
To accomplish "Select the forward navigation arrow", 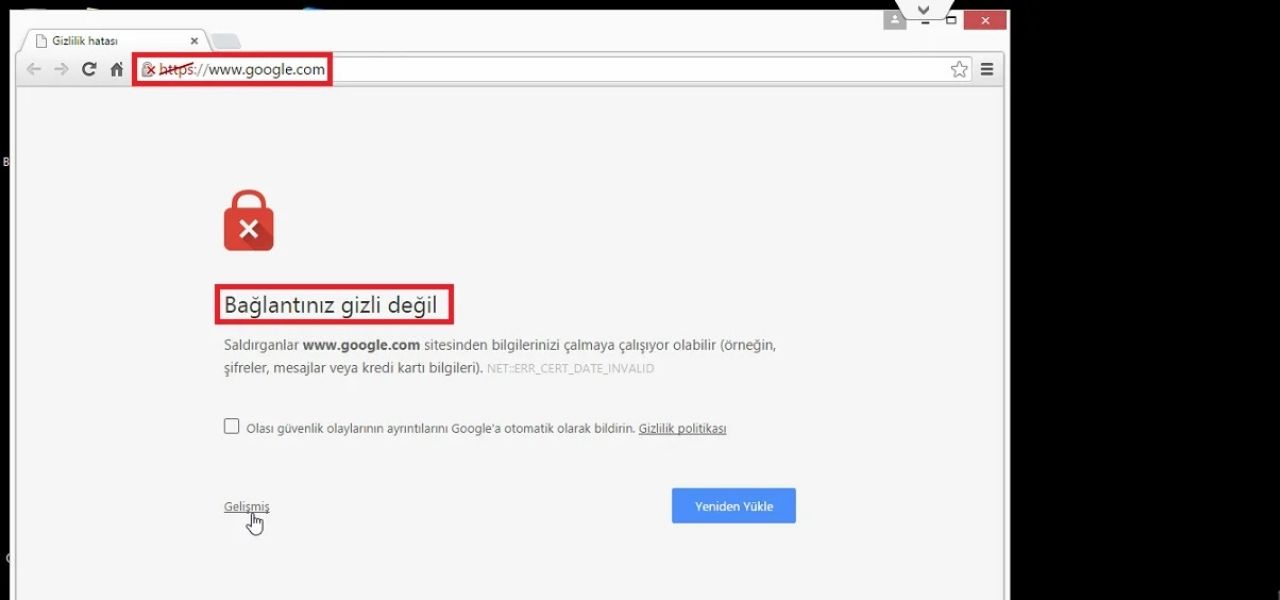I will pos(60,69).
